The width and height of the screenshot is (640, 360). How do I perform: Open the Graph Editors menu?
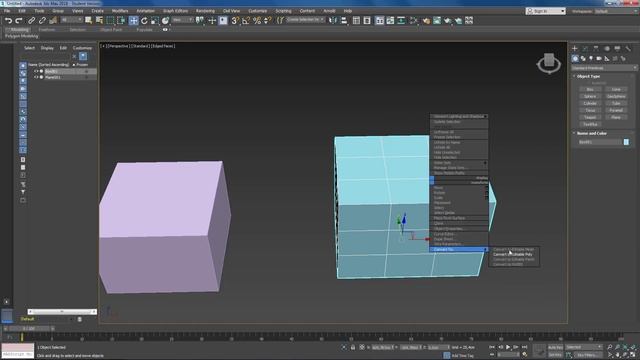tap(176, 11)
